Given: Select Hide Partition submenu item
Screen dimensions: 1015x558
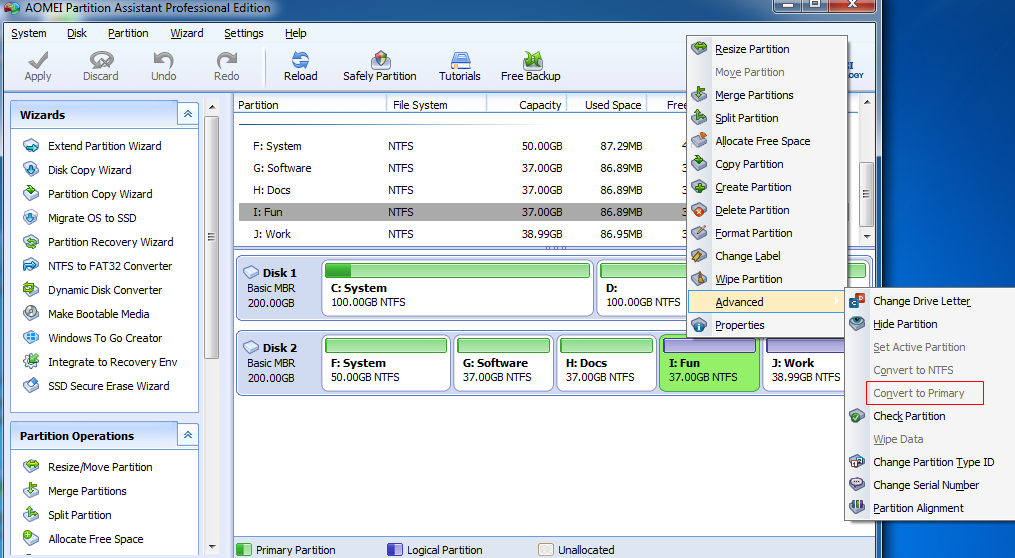Looking at the screenshot, I should pyautogui.click(x=930, y=324).
